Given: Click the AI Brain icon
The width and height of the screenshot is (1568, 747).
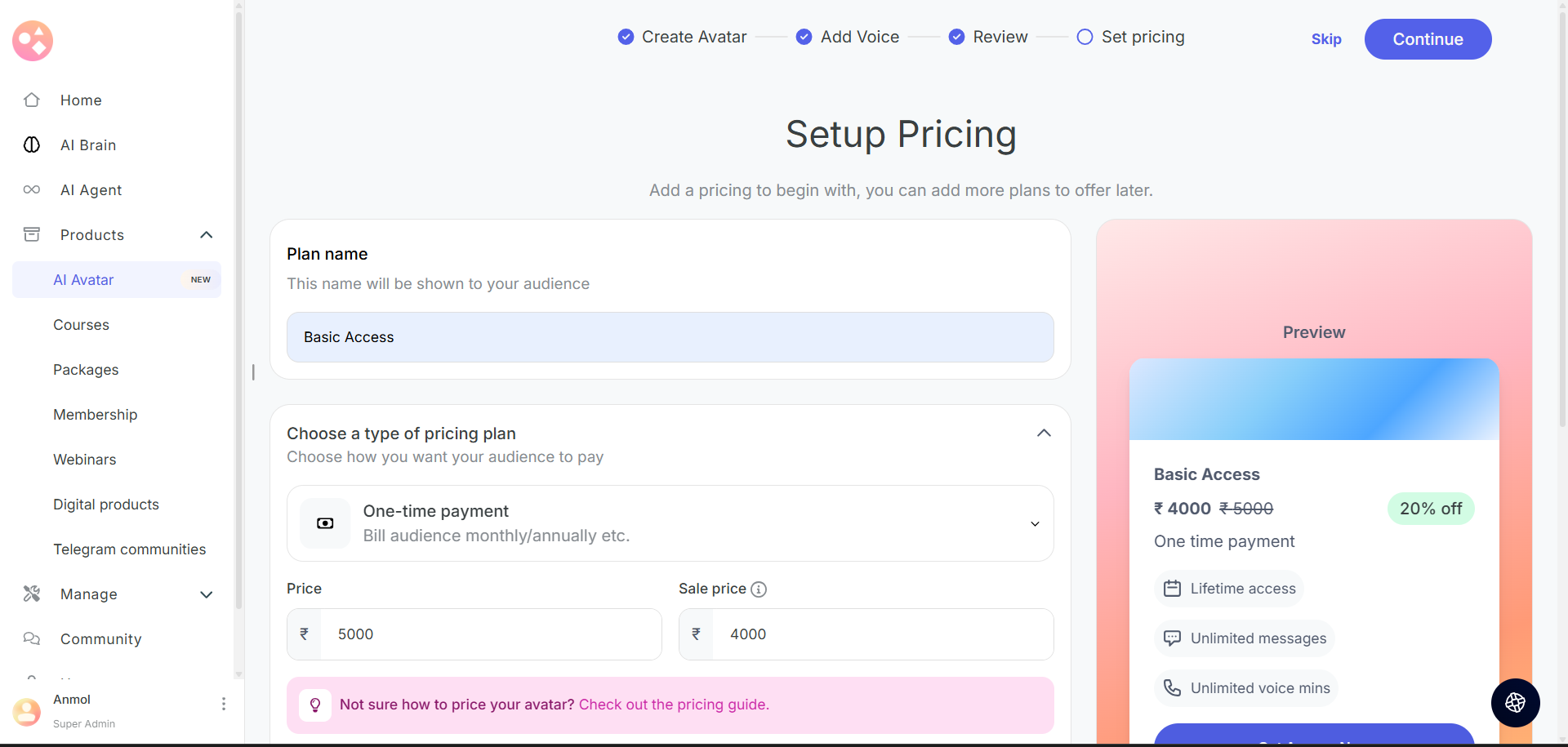Looking at the screenshot, I should click(32, 145).
